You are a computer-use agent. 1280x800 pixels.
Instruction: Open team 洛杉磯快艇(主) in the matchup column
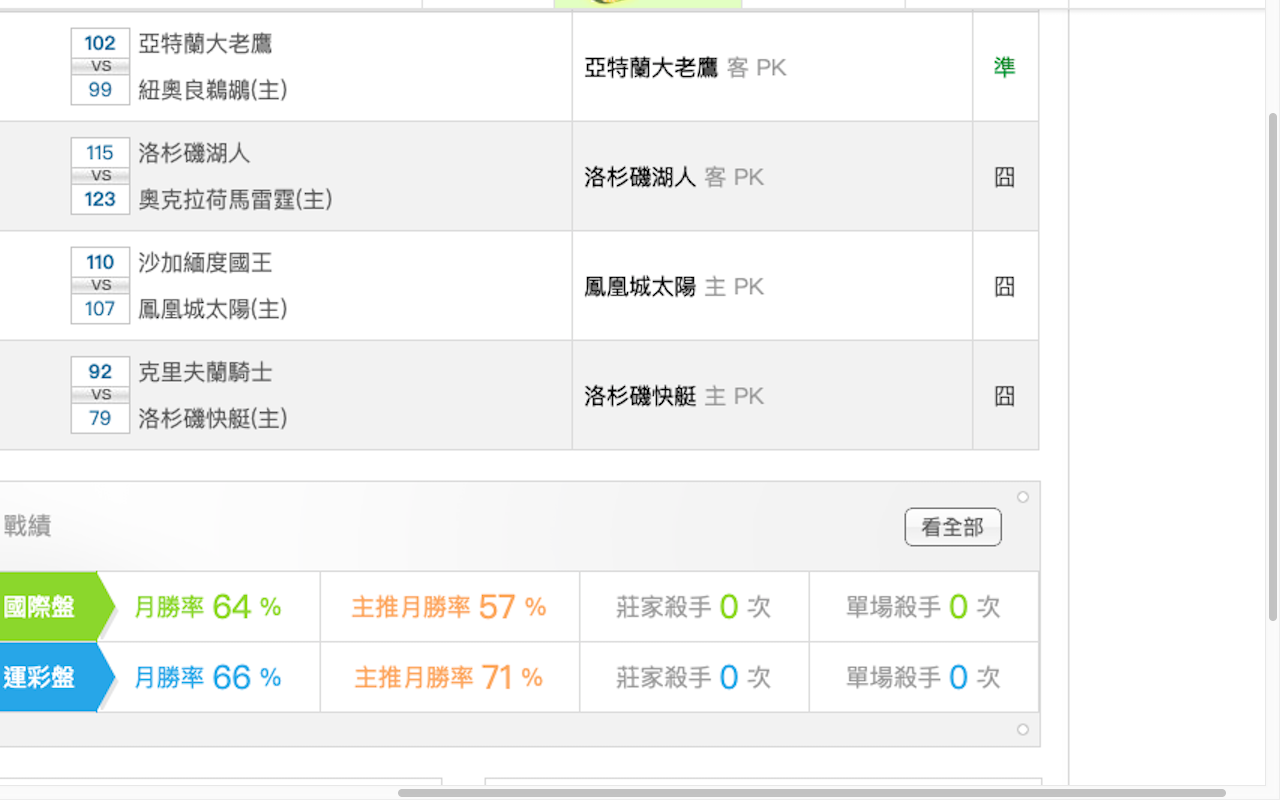tap(213, 418)
